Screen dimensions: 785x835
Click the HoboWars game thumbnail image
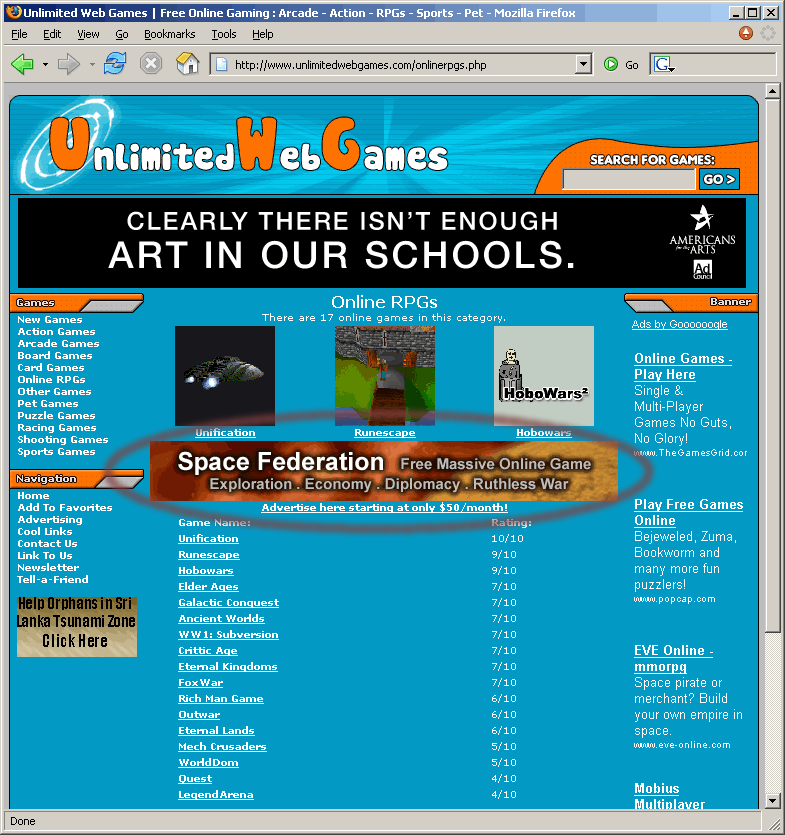click(543, 376)
